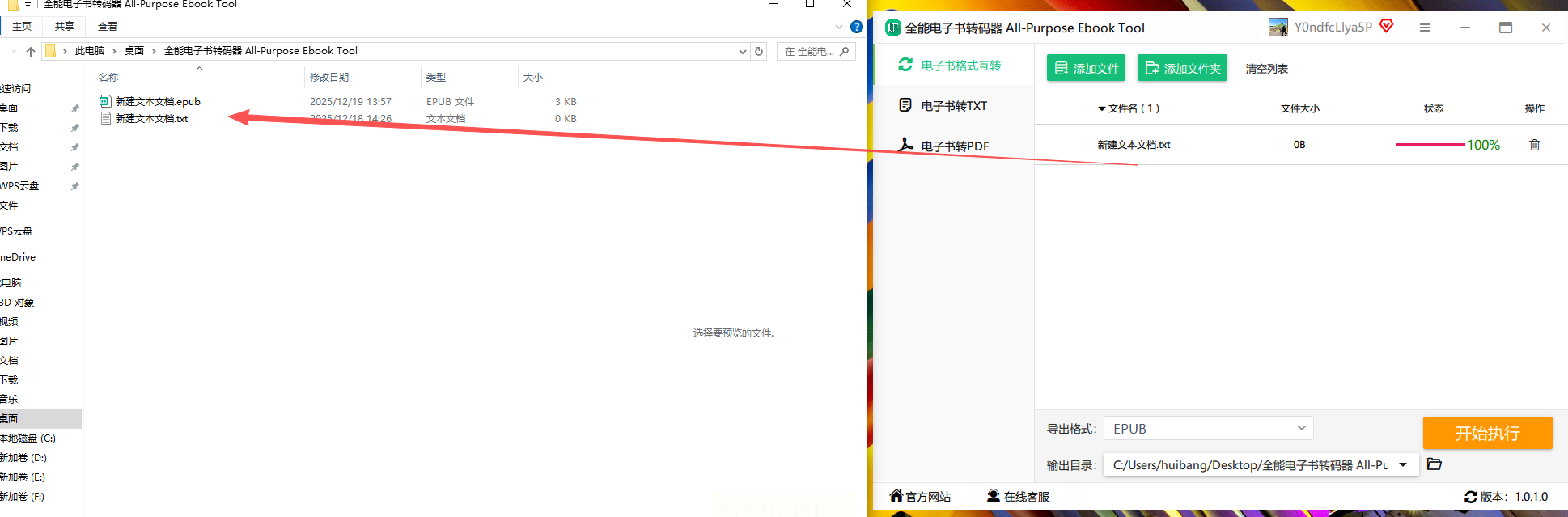Click the 操作 column header
The height and width of the screenshot is (517, 1568).
tap(1534, 108)
